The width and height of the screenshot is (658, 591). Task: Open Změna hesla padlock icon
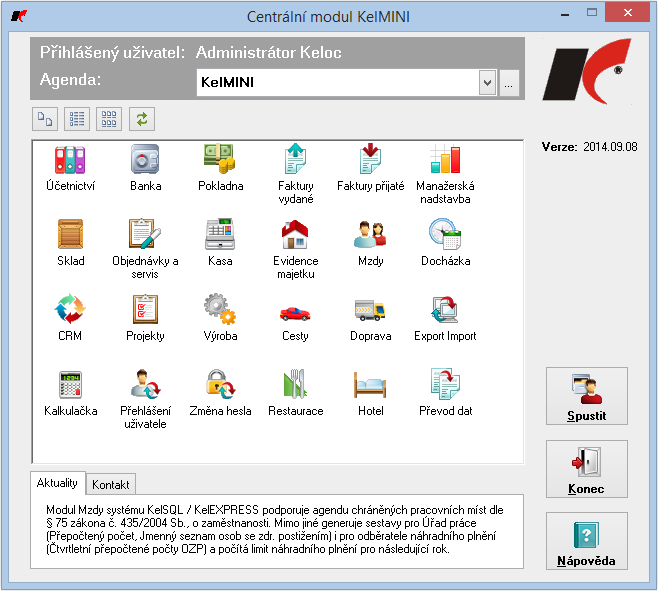(220, 393)
